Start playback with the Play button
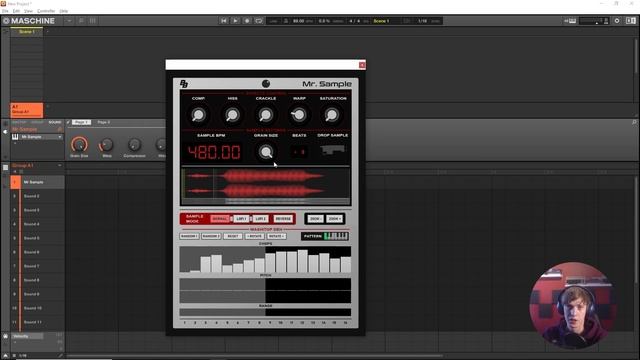This screenshot has height=360, width=640. (236, 21)
